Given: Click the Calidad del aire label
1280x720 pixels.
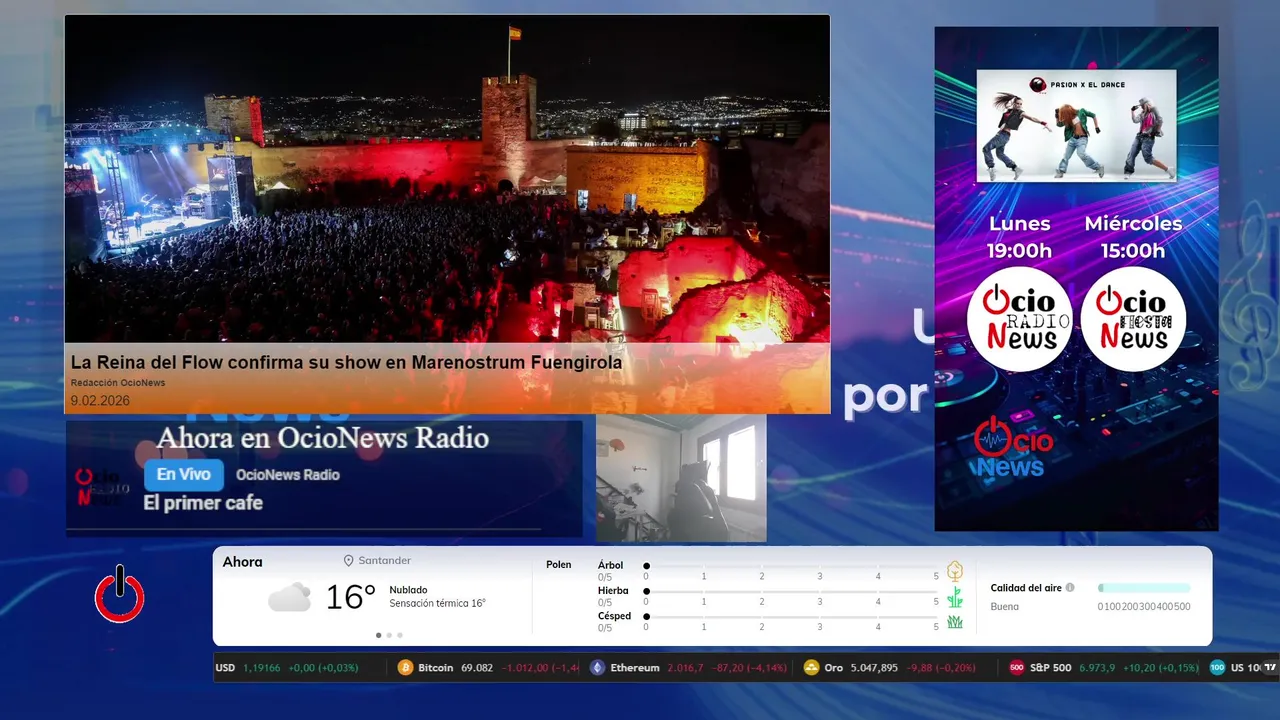Looking at the screenshot, I should 1026,588.
